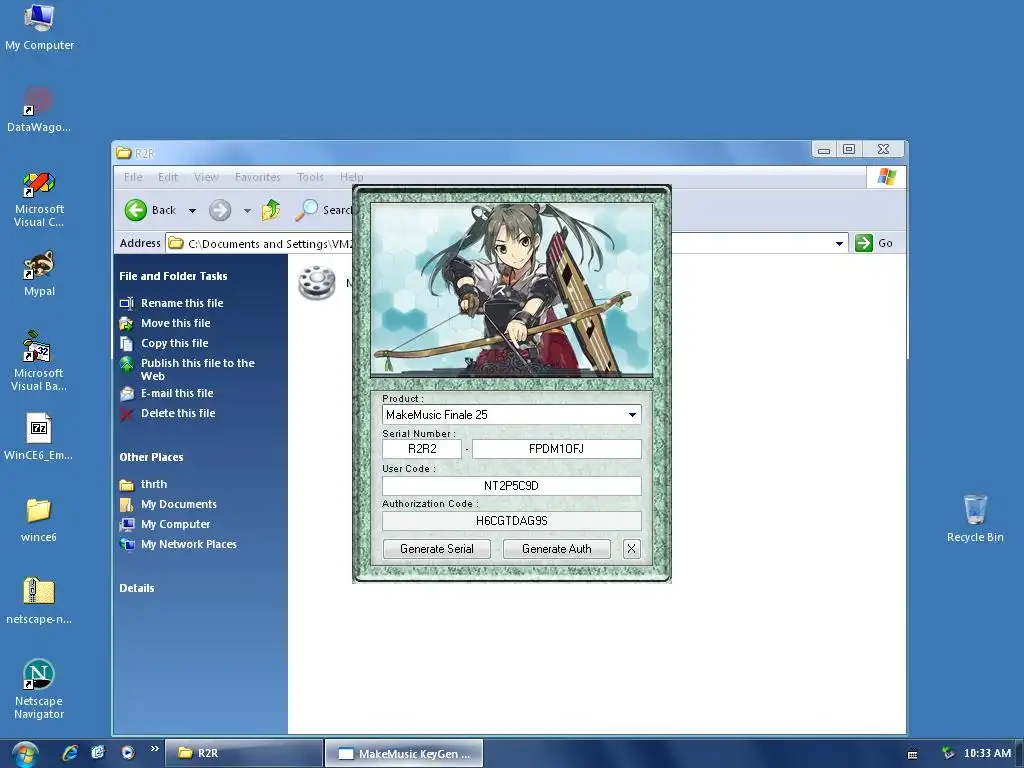Screen dimensions: 1024x768
Task: Open Search in the R2R Explorer window
Action: [323, 210]
